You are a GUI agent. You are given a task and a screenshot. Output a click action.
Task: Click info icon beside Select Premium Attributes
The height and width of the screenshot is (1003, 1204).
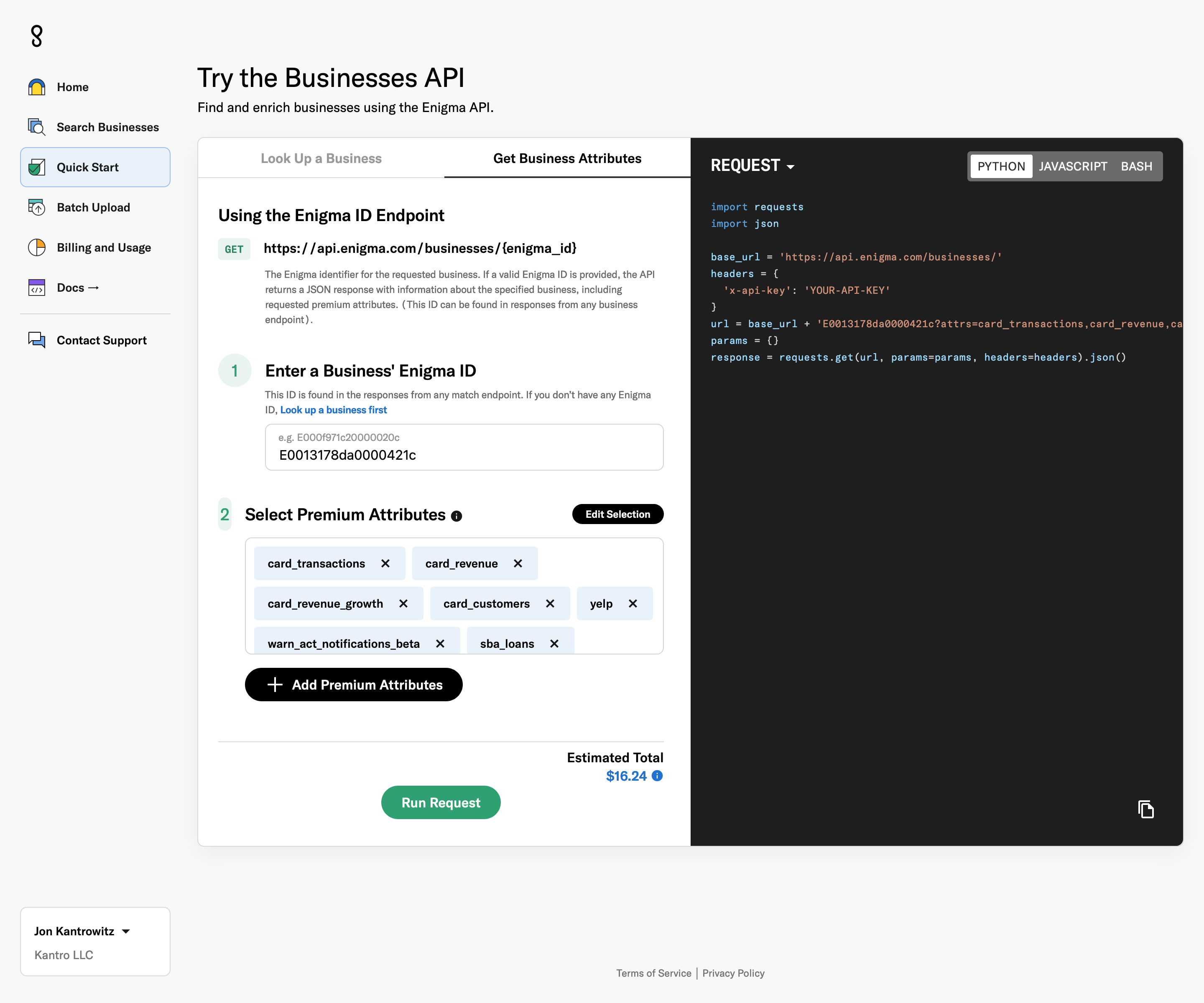tap(457, 516)
